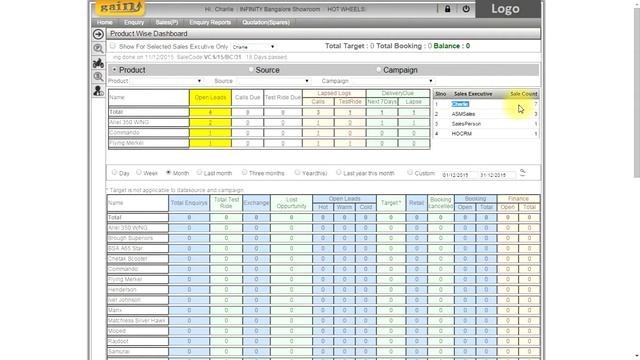
Task: Click the refresh icon beside custom dates
Action: coord(522,173)
